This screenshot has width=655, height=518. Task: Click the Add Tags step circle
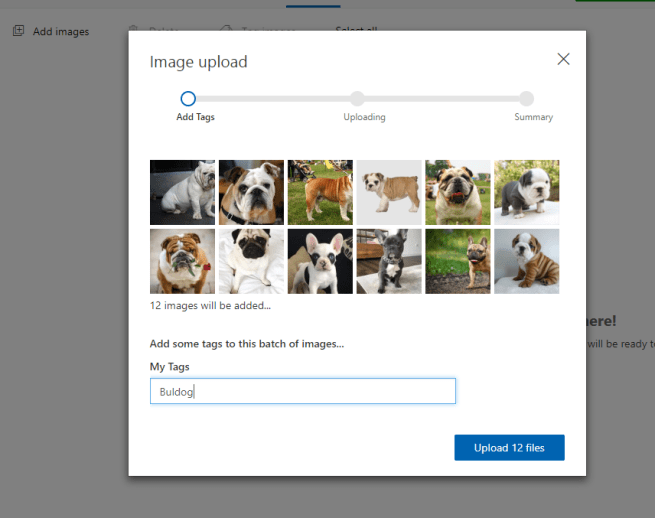click(188, 98)
